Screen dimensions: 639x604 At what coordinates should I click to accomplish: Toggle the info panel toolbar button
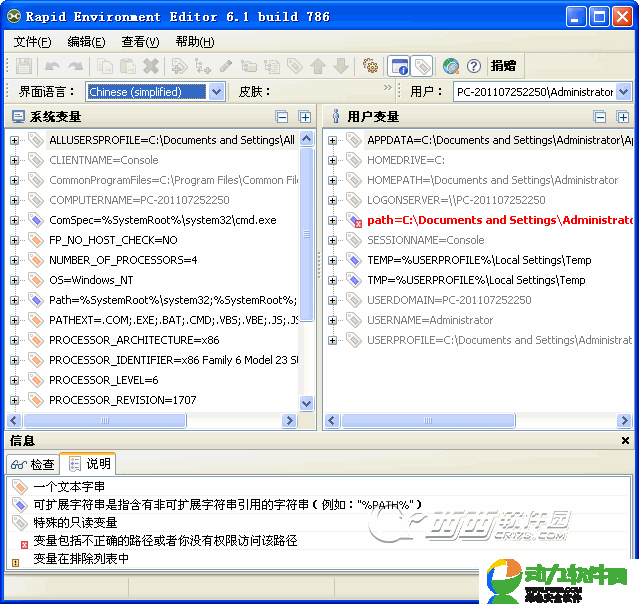click(x=398, y=66)
